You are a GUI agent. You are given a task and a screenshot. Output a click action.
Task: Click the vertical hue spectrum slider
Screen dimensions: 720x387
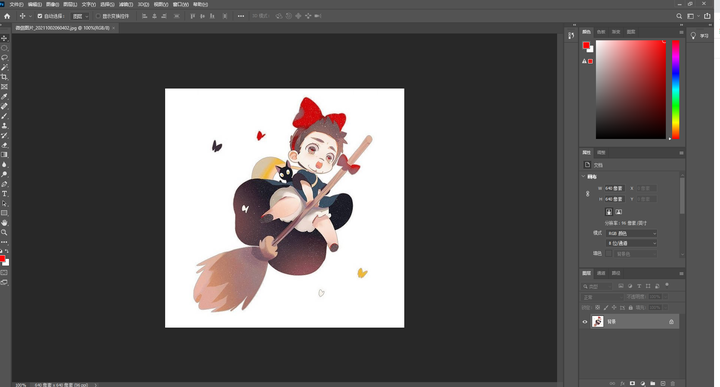point(675,90)
